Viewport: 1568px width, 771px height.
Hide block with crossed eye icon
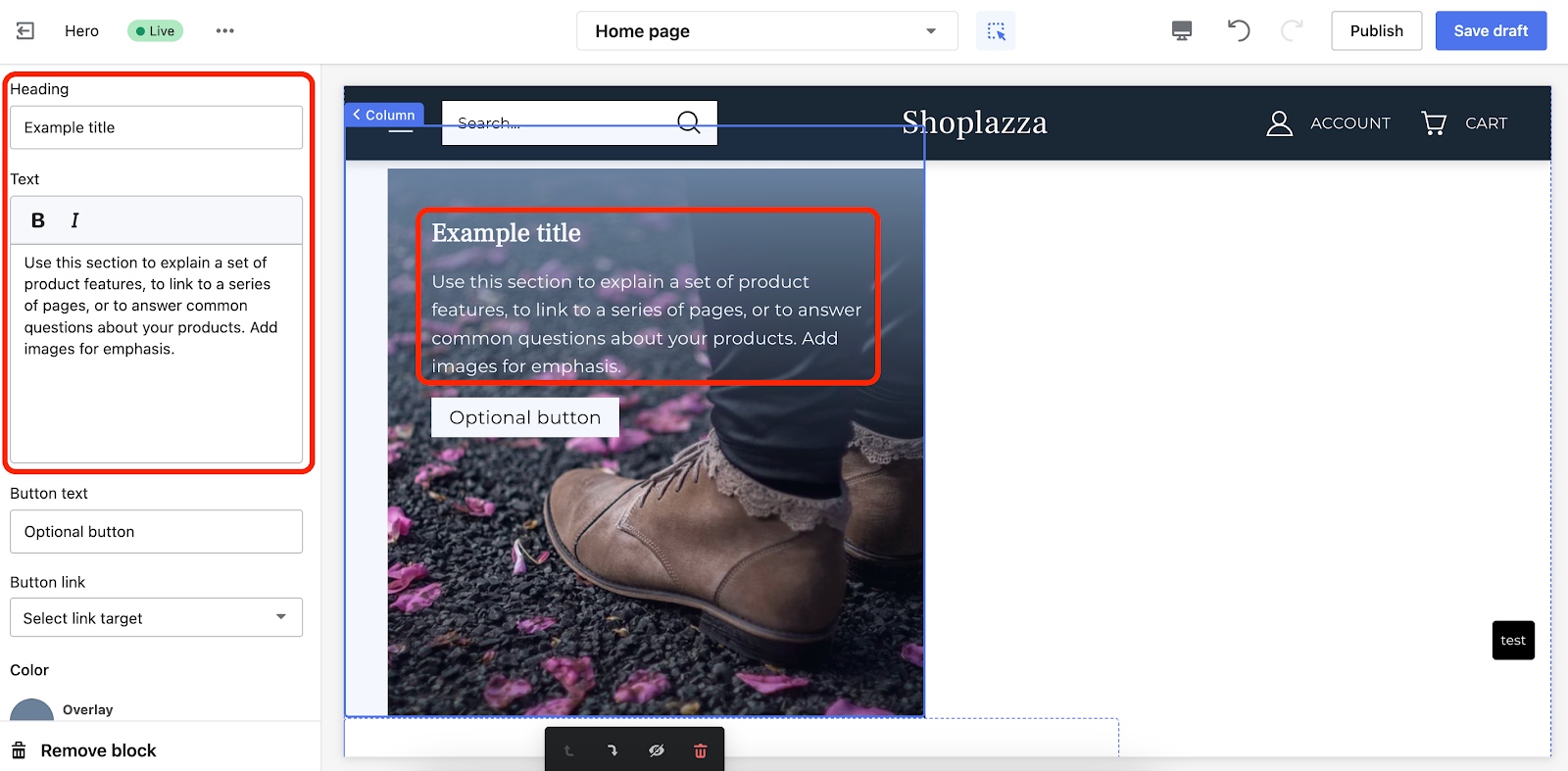657,750
